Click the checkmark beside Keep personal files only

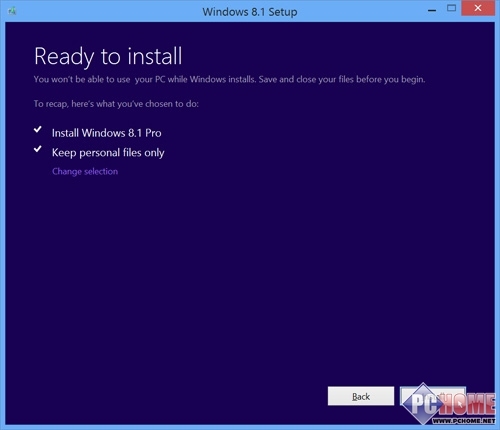pyautogui.click(x=38, y=149)
